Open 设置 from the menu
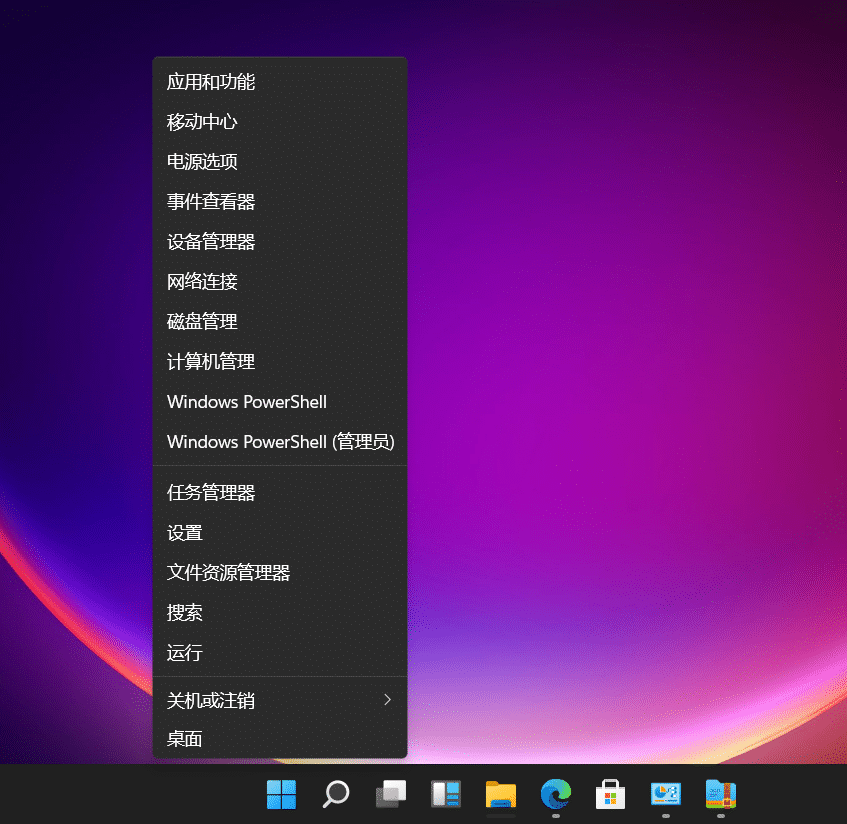847x824 pixels. tap(280, 533)
